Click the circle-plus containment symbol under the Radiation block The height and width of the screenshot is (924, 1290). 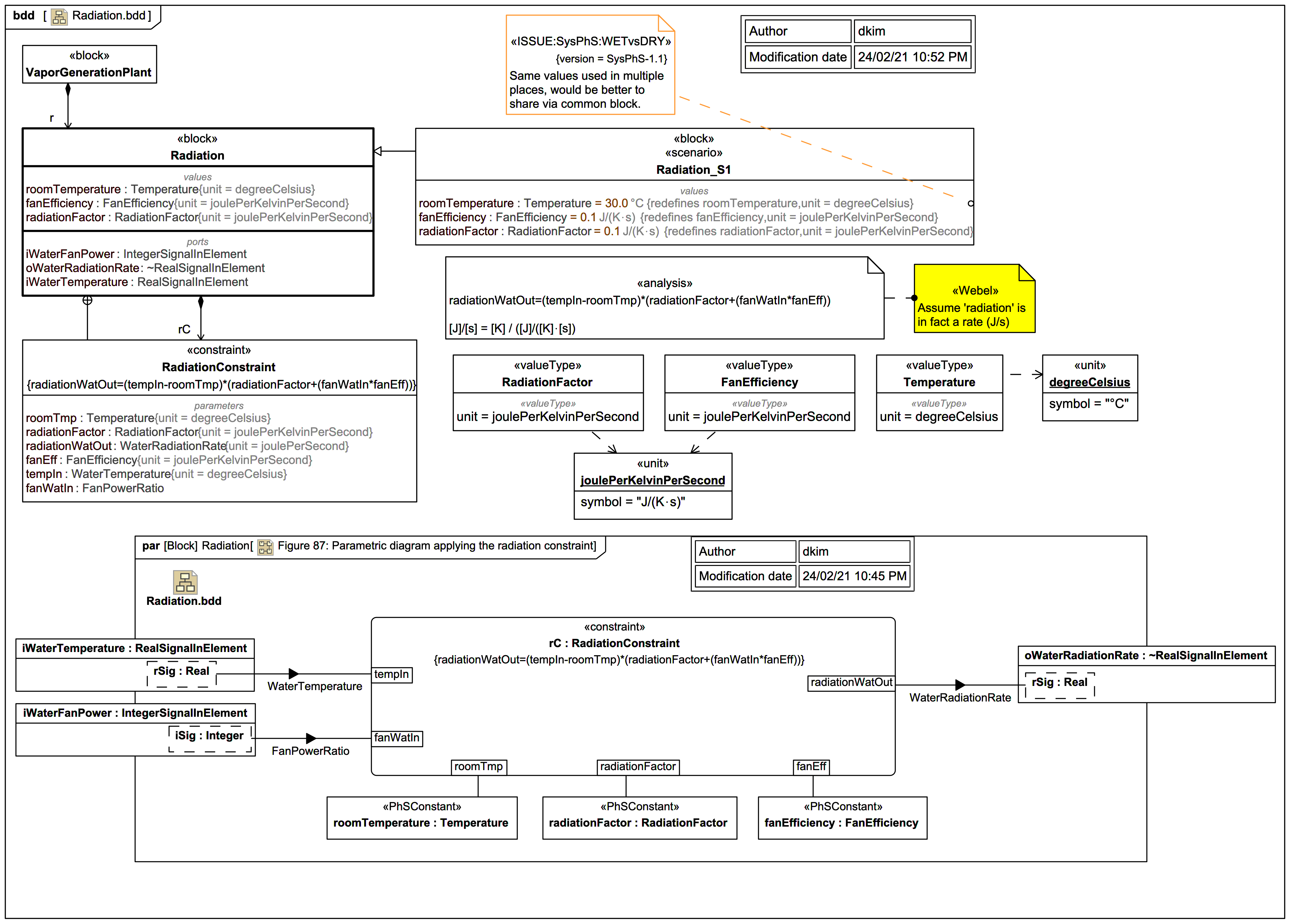(87, 301)
